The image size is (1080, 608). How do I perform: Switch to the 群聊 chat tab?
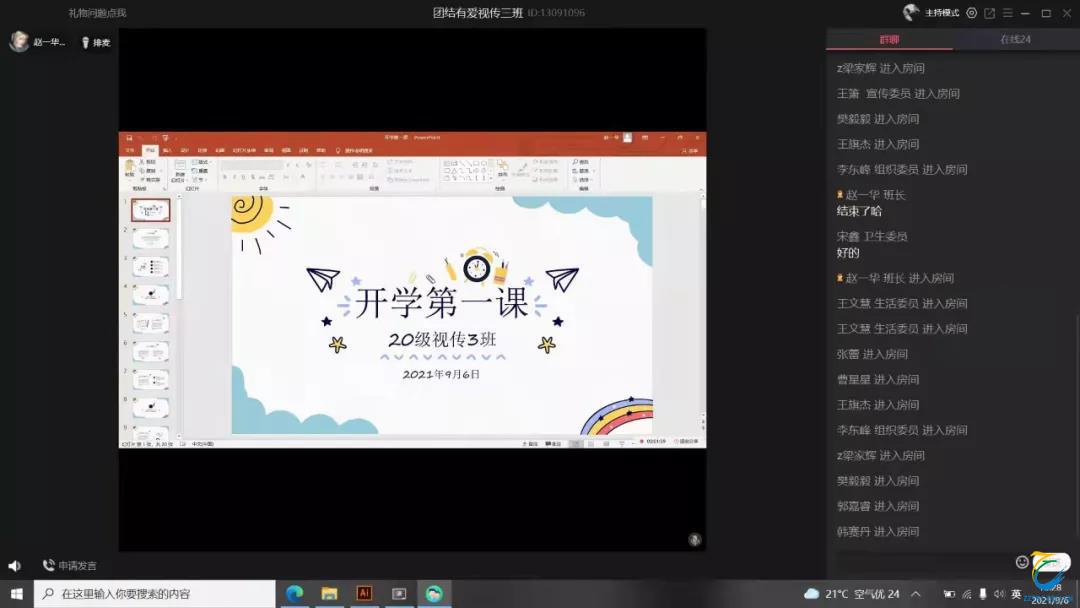[x=889, y=40]
